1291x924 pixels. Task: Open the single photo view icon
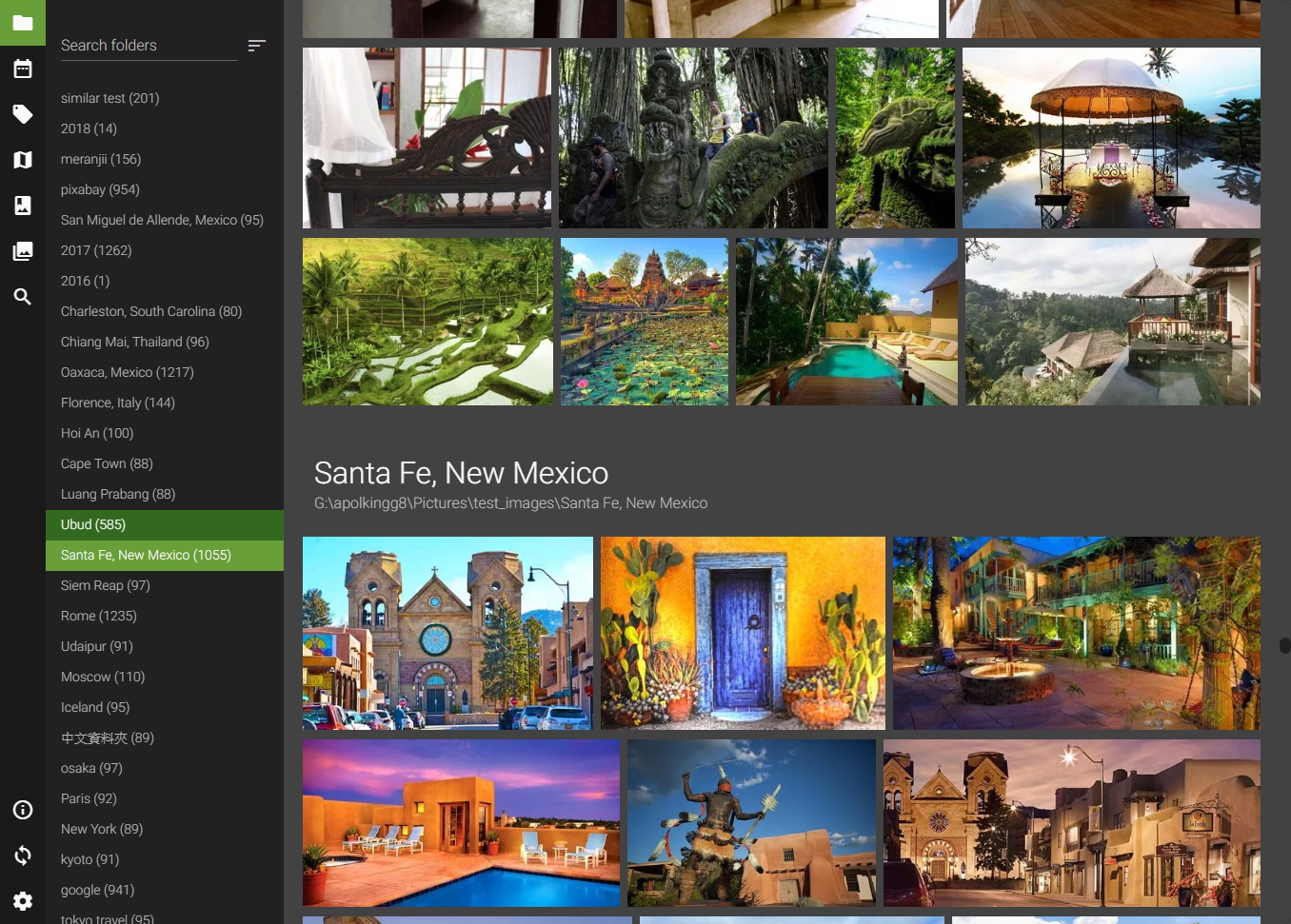coord(23,206)
